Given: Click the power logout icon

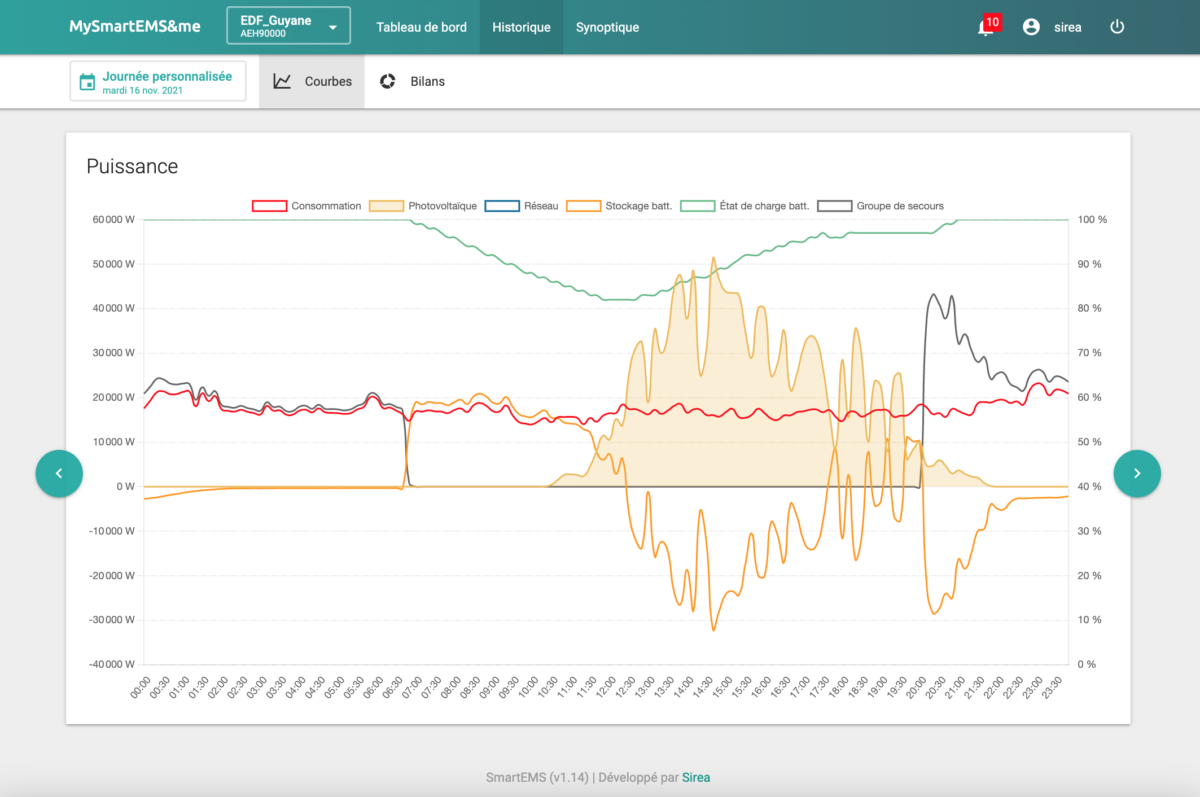Looking at the screenshot, I should coord(1117,27).
